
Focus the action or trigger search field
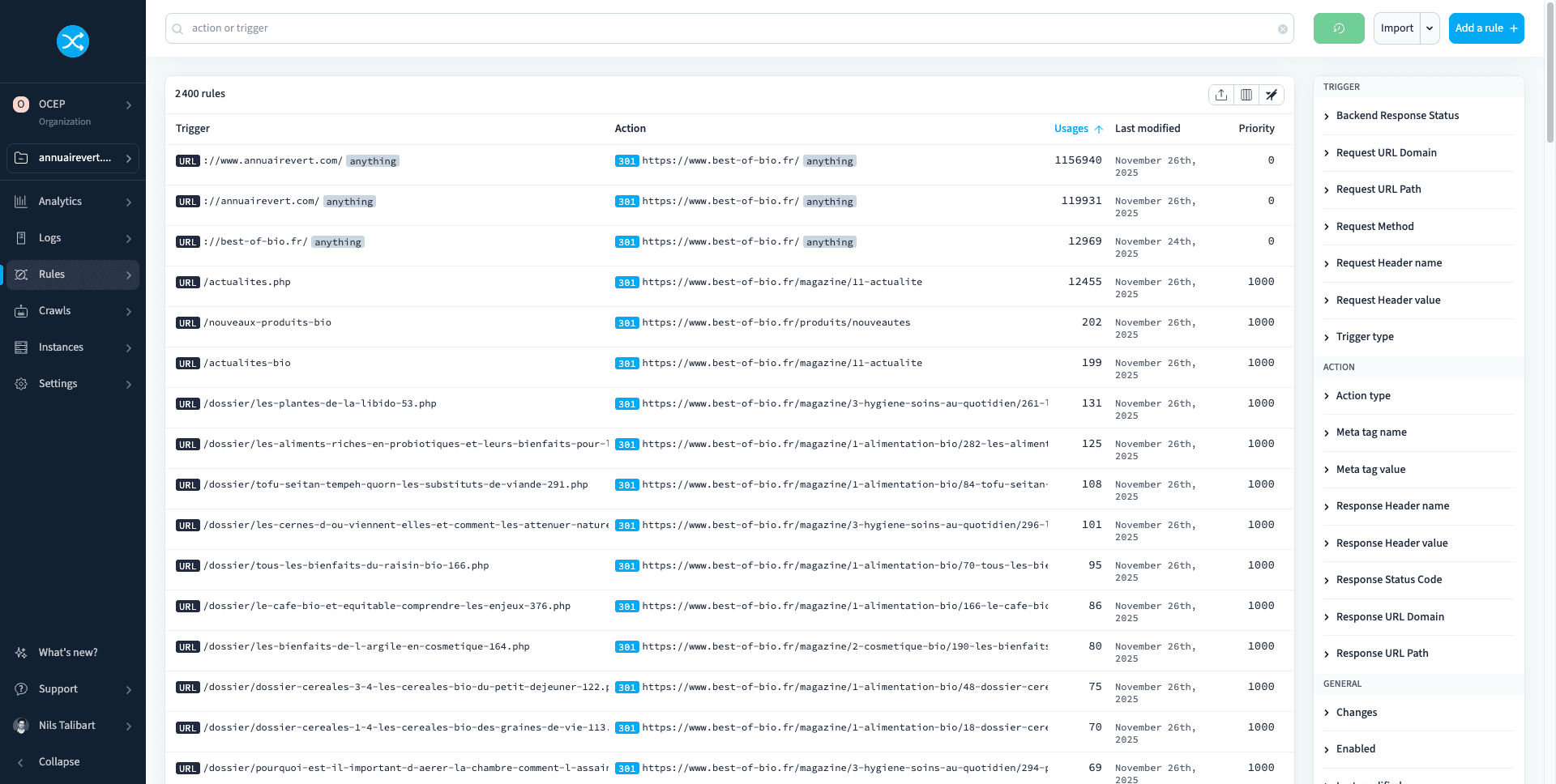click(x=729, y=28)
